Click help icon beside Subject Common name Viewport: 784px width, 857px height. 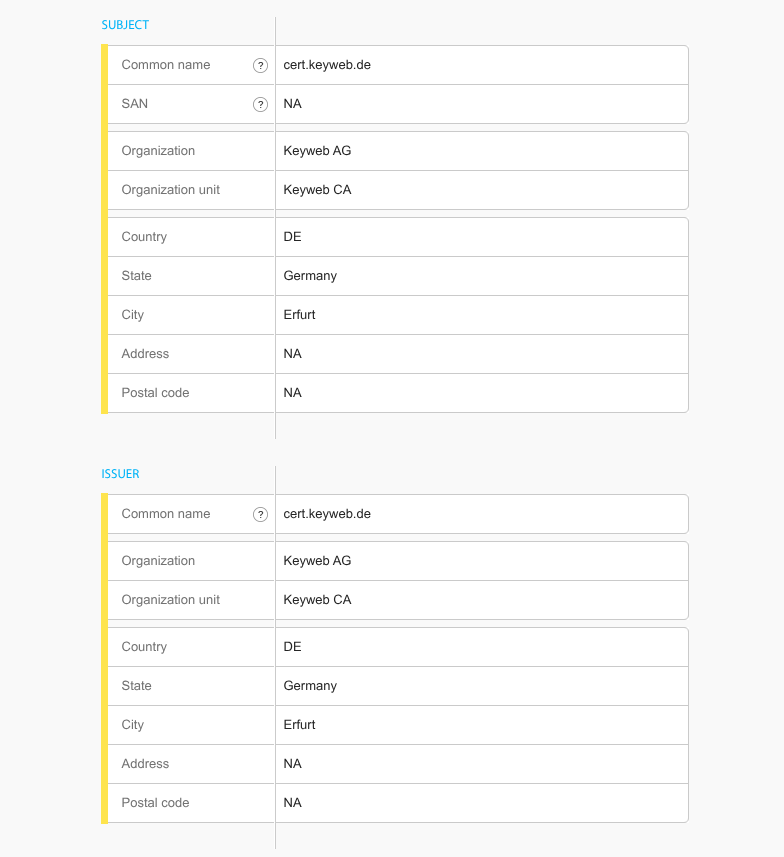[x=260, y=65]
